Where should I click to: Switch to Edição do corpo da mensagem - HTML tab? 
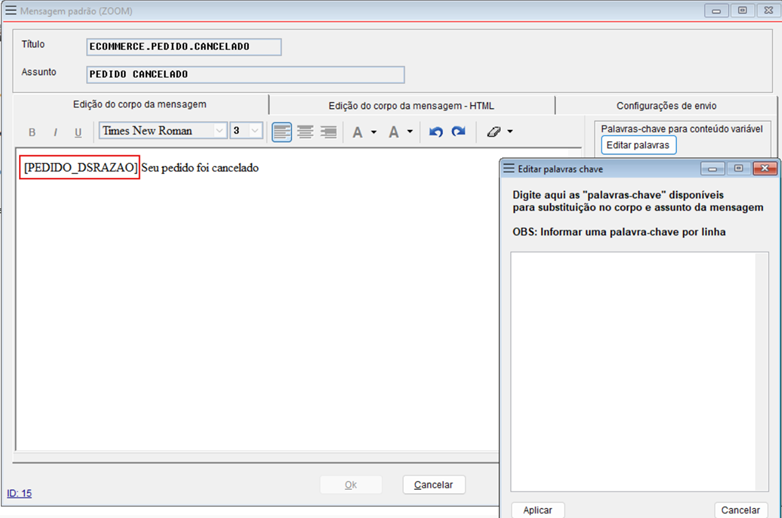tap(411, 105)
